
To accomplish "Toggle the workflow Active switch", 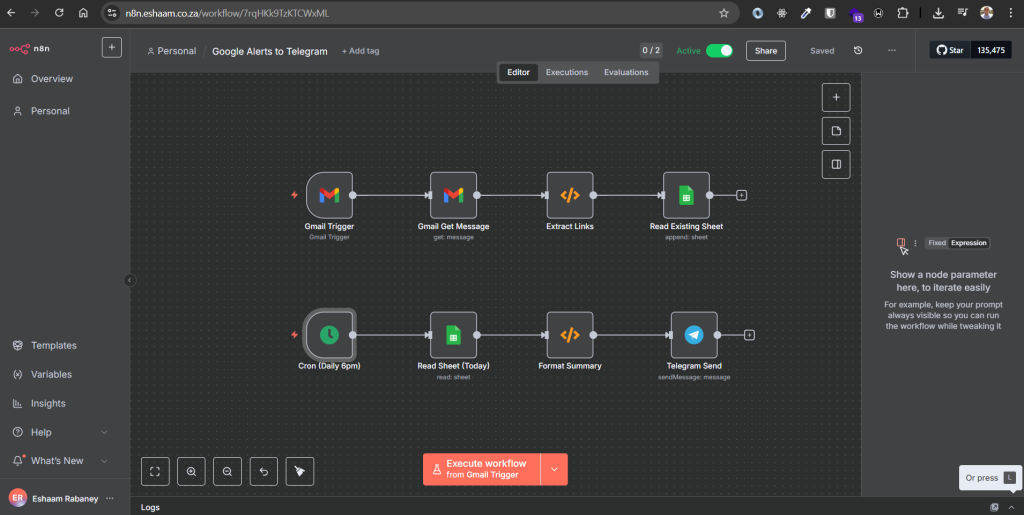I will point(719,51).
